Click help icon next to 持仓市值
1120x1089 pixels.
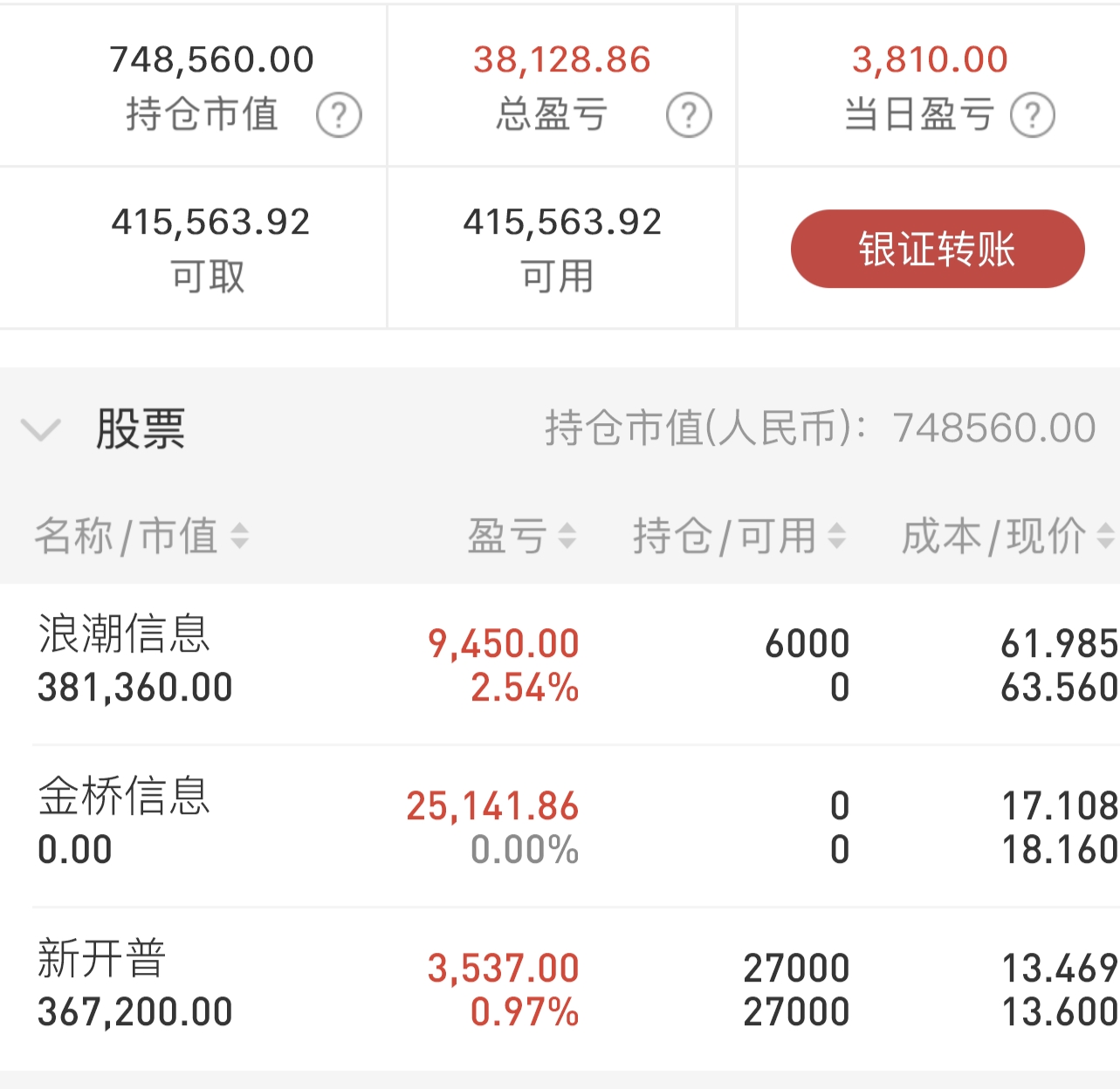339,115
